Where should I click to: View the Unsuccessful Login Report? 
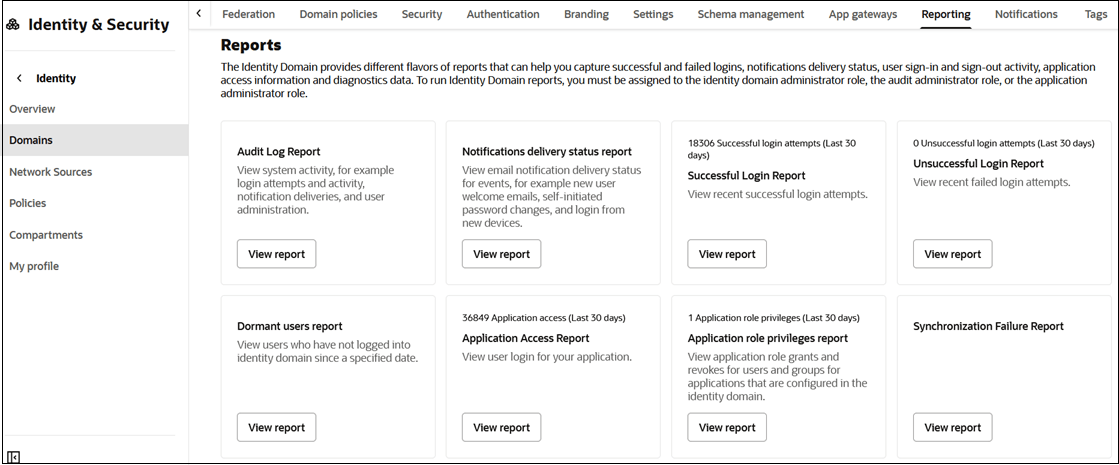point(952,254)
